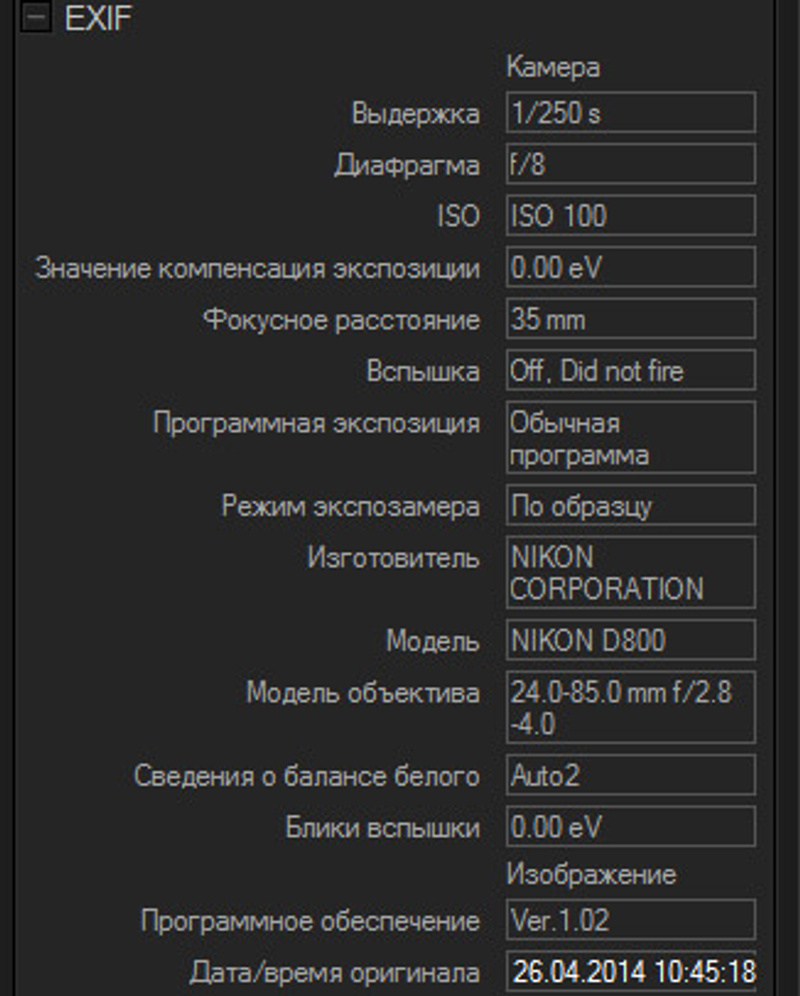Click the Вспышка field showing Off, Did not fire
Viewport: 800px width, 996px height.
(630, 371)
